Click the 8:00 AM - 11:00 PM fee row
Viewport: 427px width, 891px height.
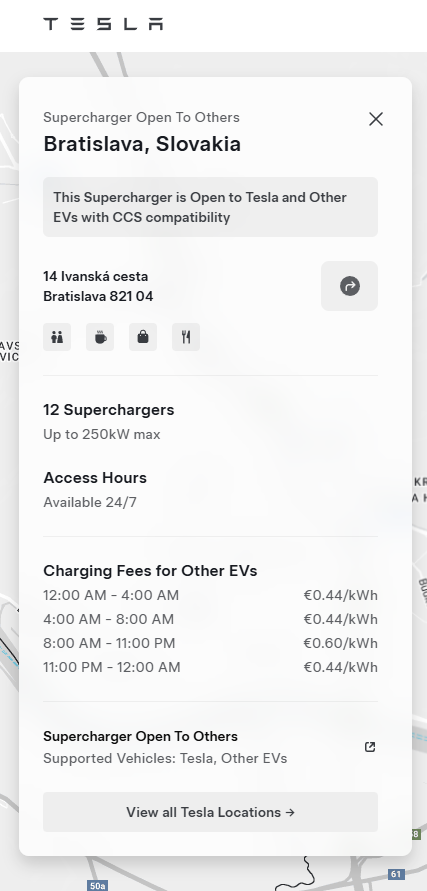(210, 643)
